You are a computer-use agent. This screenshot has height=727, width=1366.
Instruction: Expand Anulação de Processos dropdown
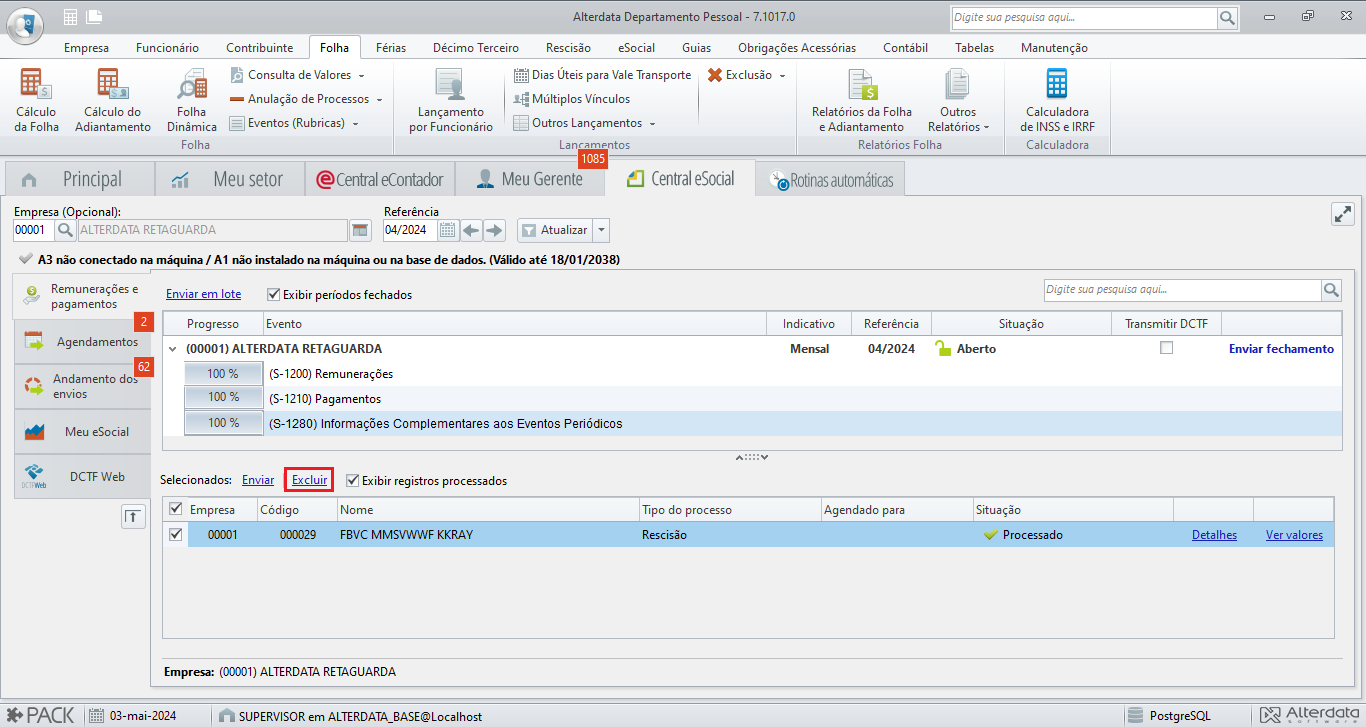pos(379,99)
